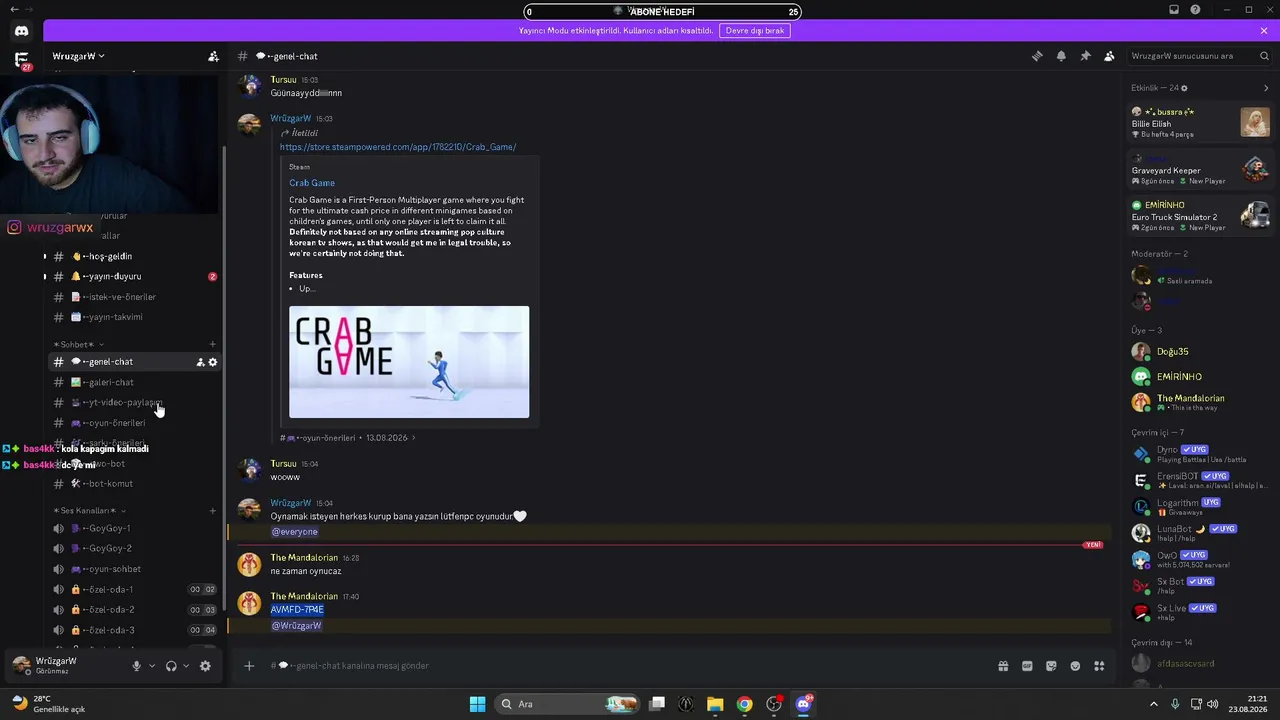The width and height of the screenshot is (1280, 720).
Task: Open the GIF picker
Action: 1027,666
